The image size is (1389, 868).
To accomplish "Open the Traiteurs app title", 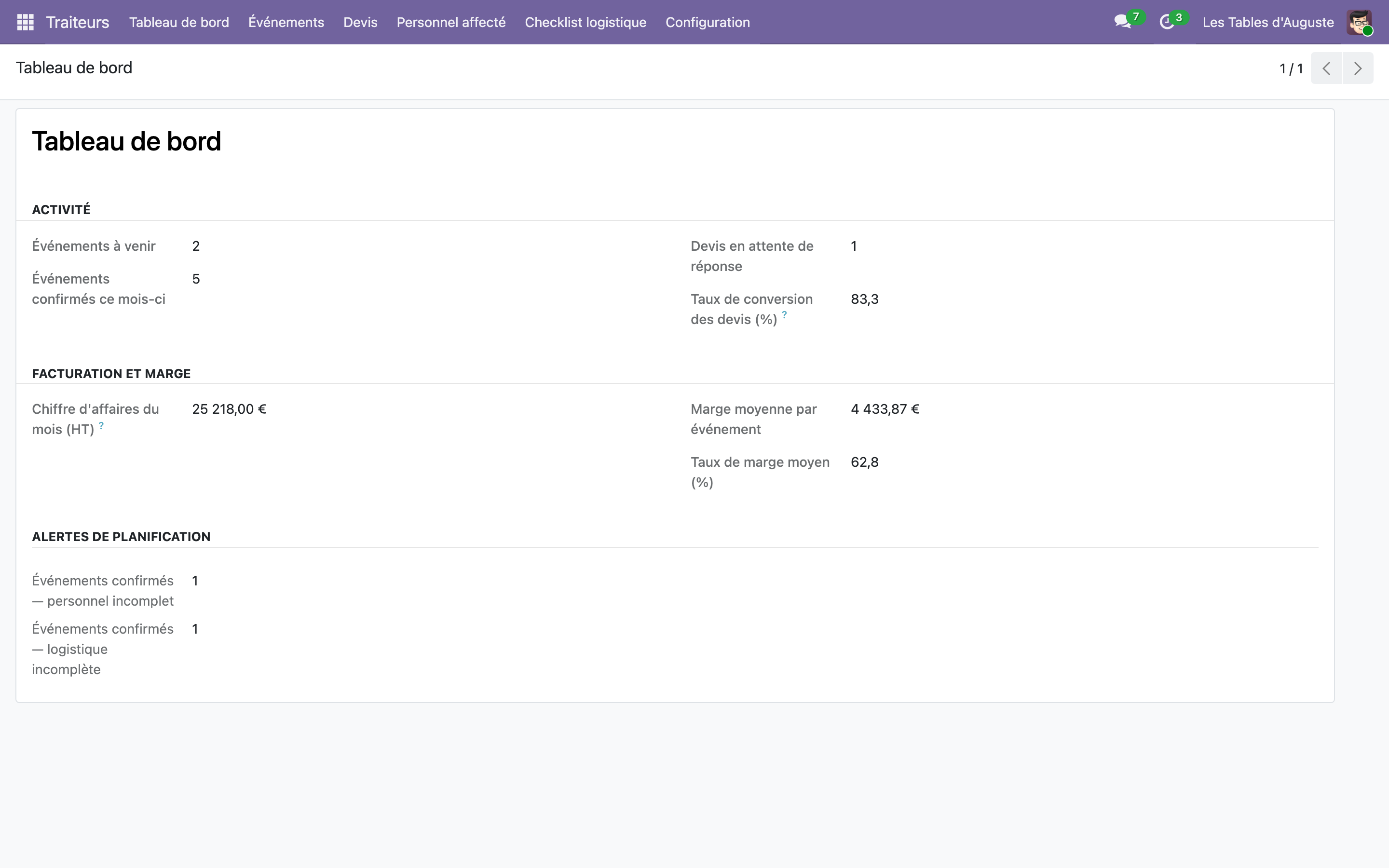I will tap(78, 22).
